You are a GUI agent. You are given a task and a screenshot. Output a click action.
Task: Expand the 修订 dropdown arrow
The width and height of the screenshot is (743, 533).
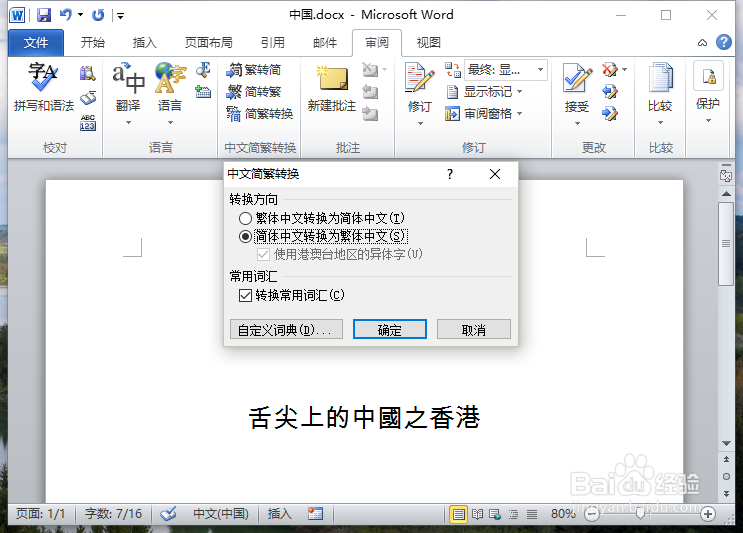[x=420, y=123]
